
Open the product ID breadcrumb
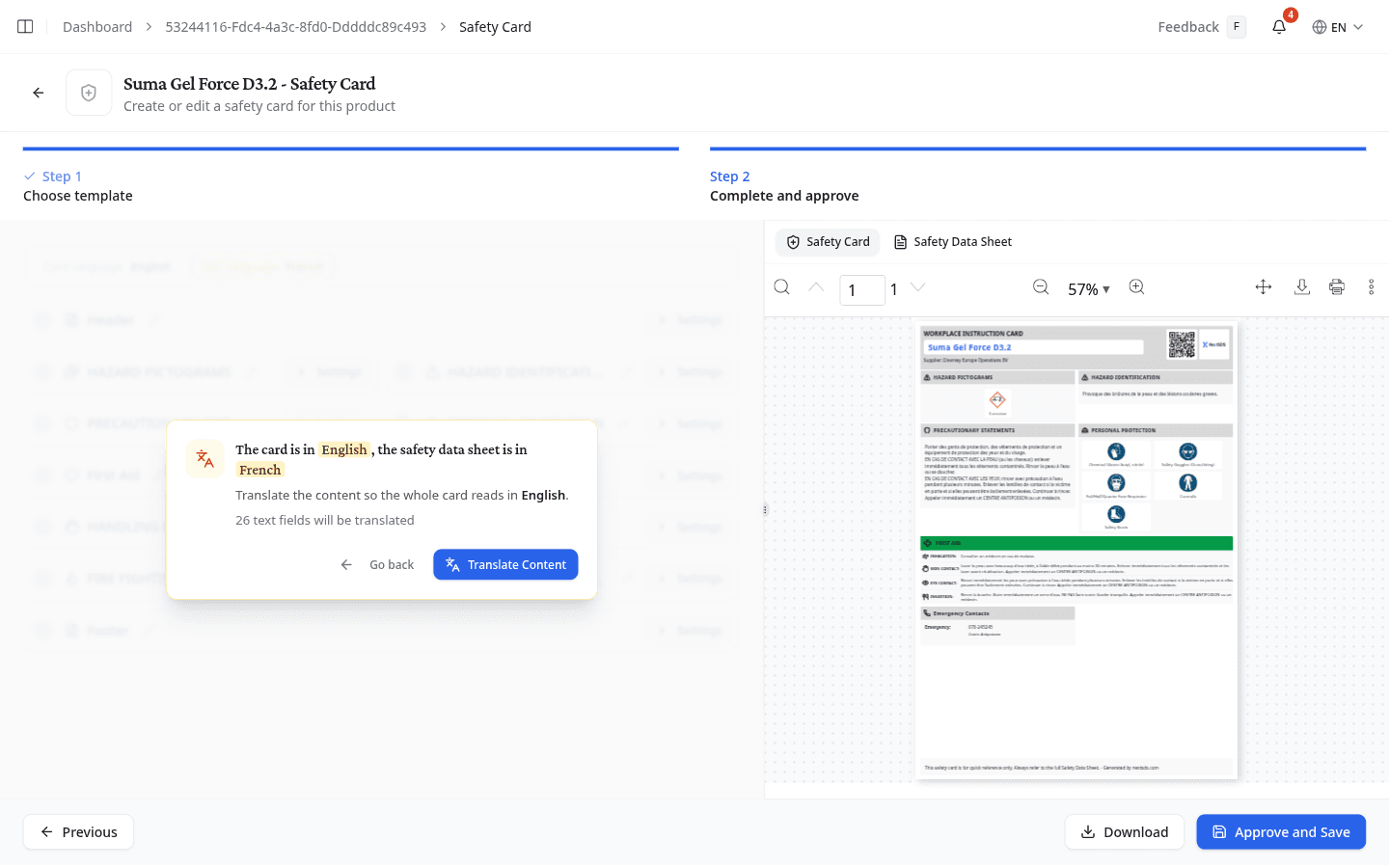(296, 27)
